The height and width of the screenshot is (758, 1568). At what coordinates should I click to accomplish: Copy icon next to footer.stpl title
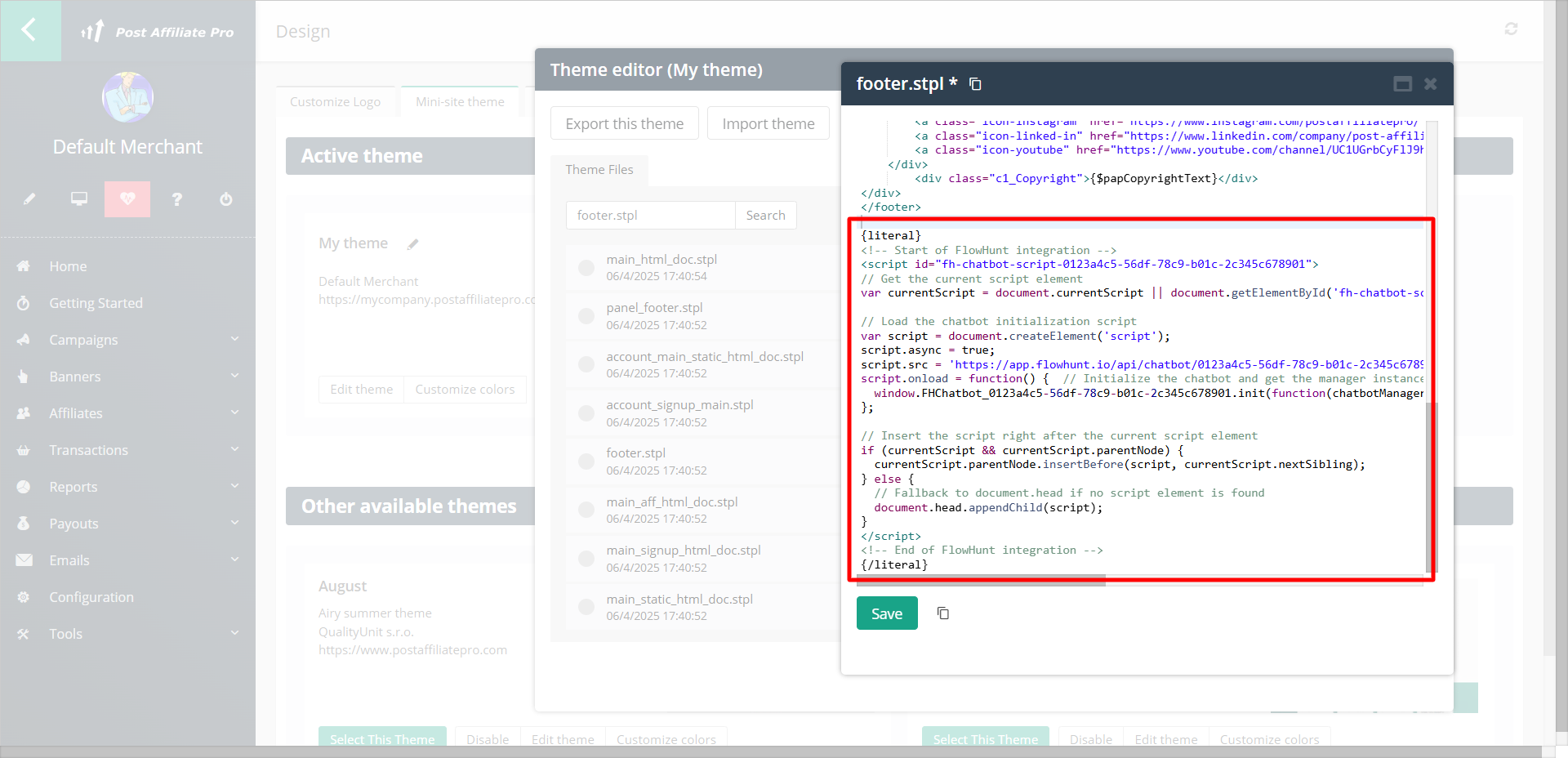(x=975, y=84)
